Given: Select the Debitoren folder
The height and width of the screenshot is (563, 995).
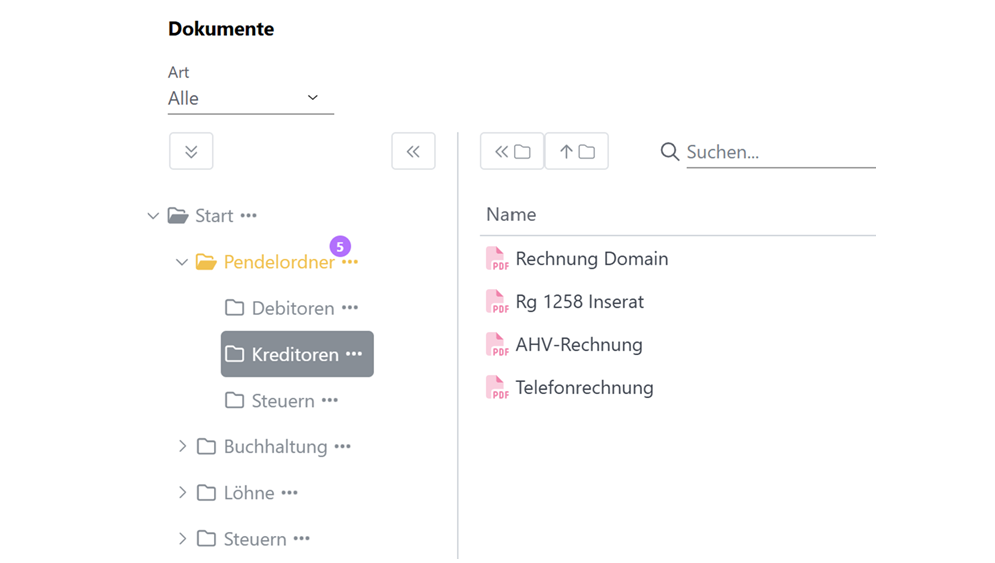Looking at the screenshot, I should coord(292,308).
